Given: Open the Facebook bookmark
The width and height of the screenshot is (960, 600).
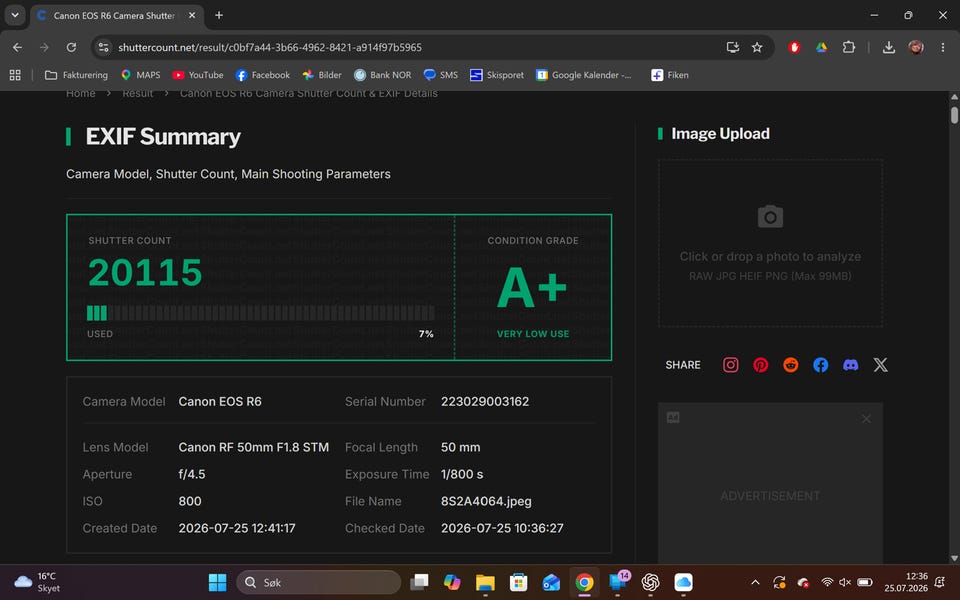Looking at the screenshot, I should coord(263,75).
